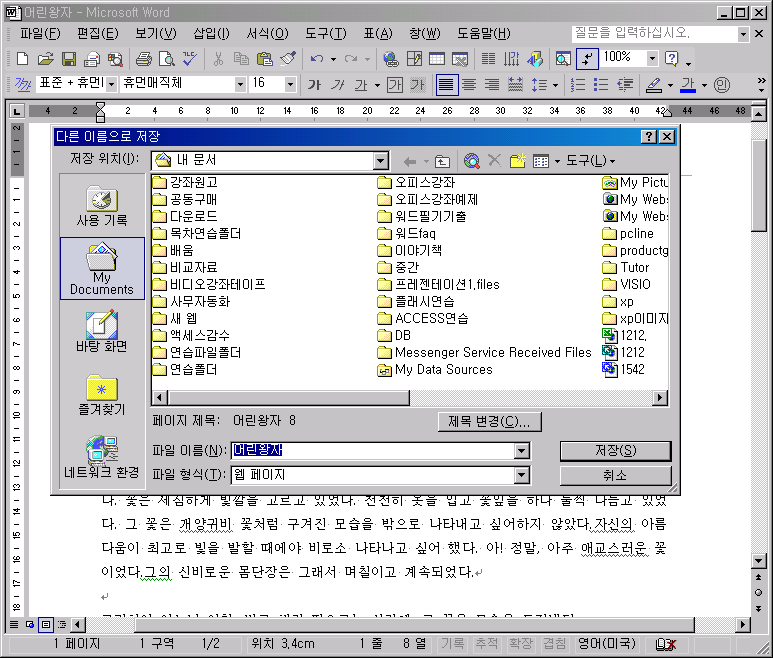
Task: Click the 저장(S) save button
Action: click(616, 451)
